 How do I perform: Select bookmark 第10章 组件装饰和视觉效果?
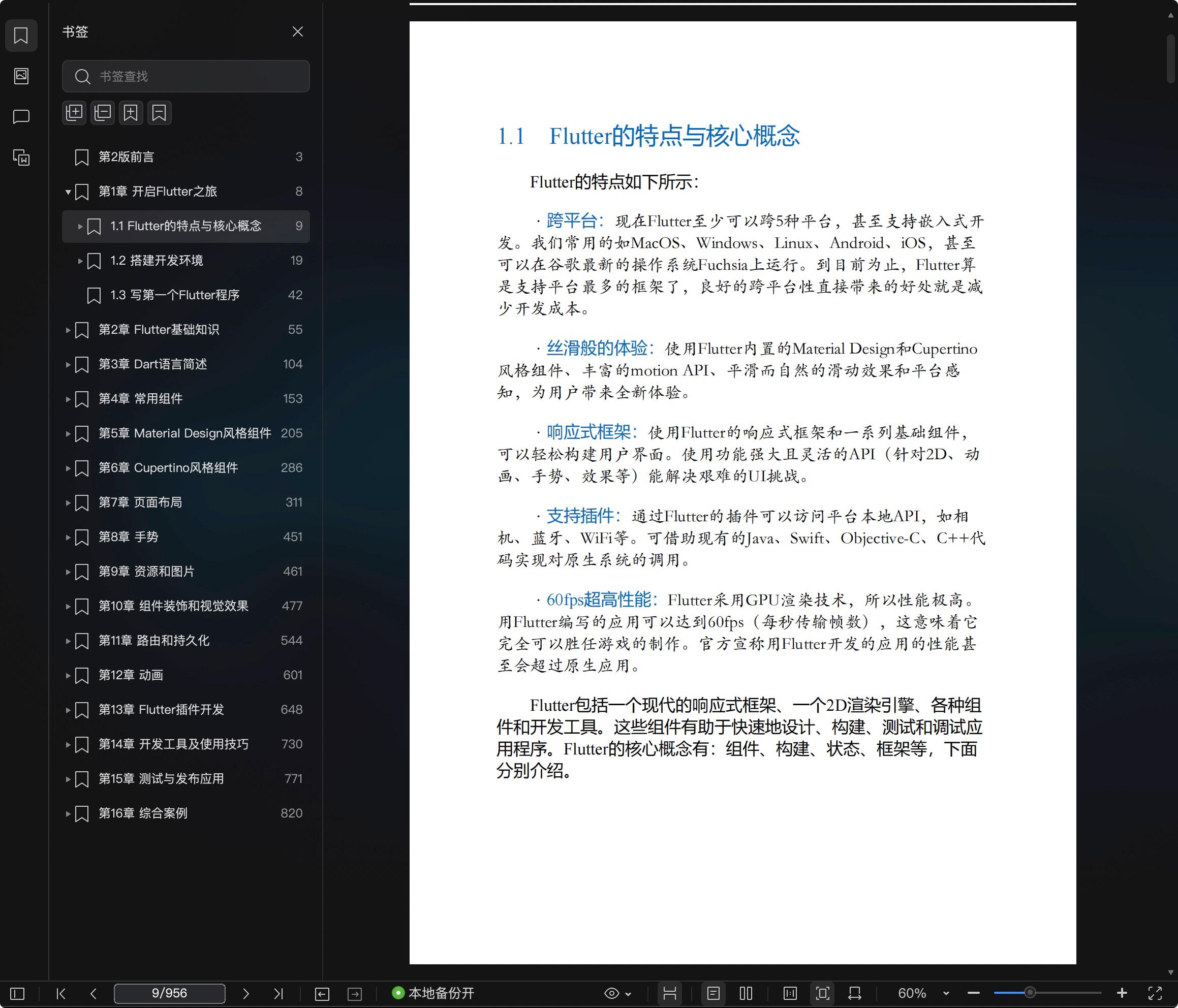click(x=186, y=606)
